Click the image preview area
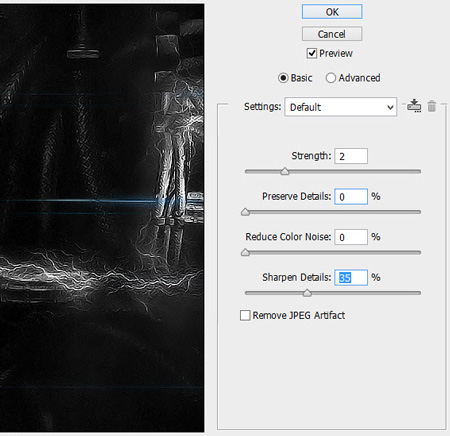This screenshot has width=450, height=436. (102, 218)
